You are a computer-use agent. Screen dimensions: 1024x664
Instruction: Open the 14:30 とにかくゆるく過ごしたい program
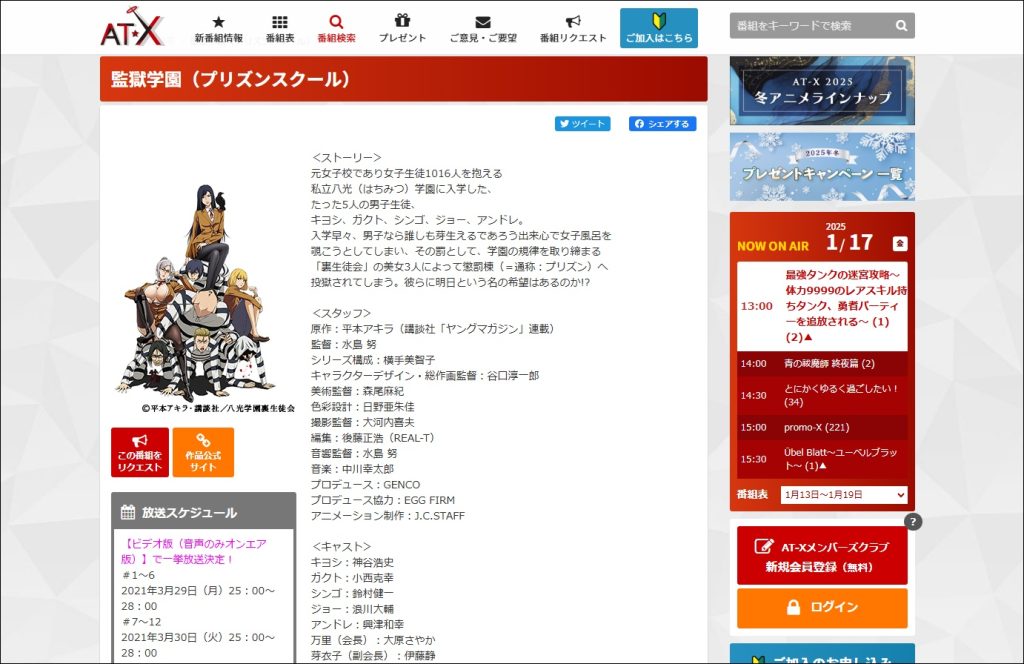point(822,395)
